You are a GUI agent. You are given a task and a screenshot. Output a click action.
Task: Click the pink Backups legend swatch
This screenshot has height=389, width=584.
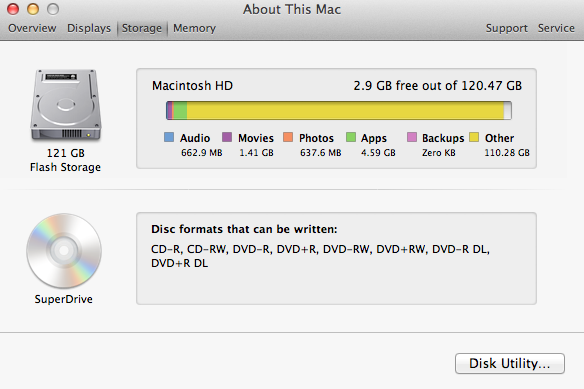(412, 137)
